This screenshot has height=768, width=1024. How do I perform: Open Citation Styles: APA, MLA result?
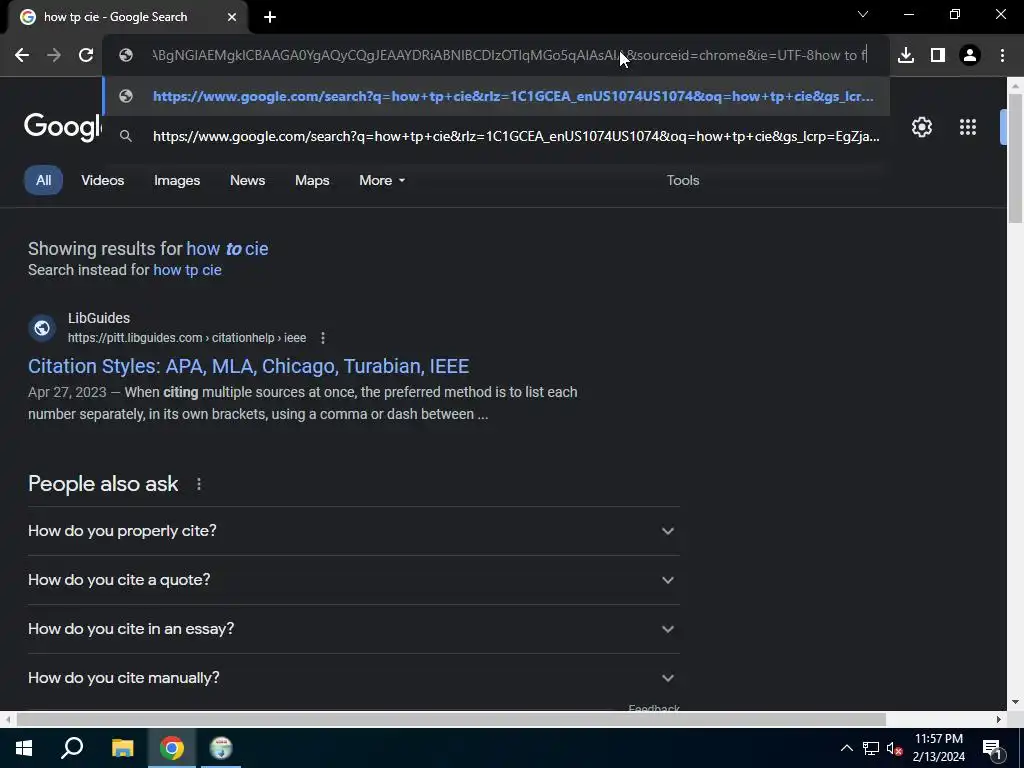click(248, 366)
